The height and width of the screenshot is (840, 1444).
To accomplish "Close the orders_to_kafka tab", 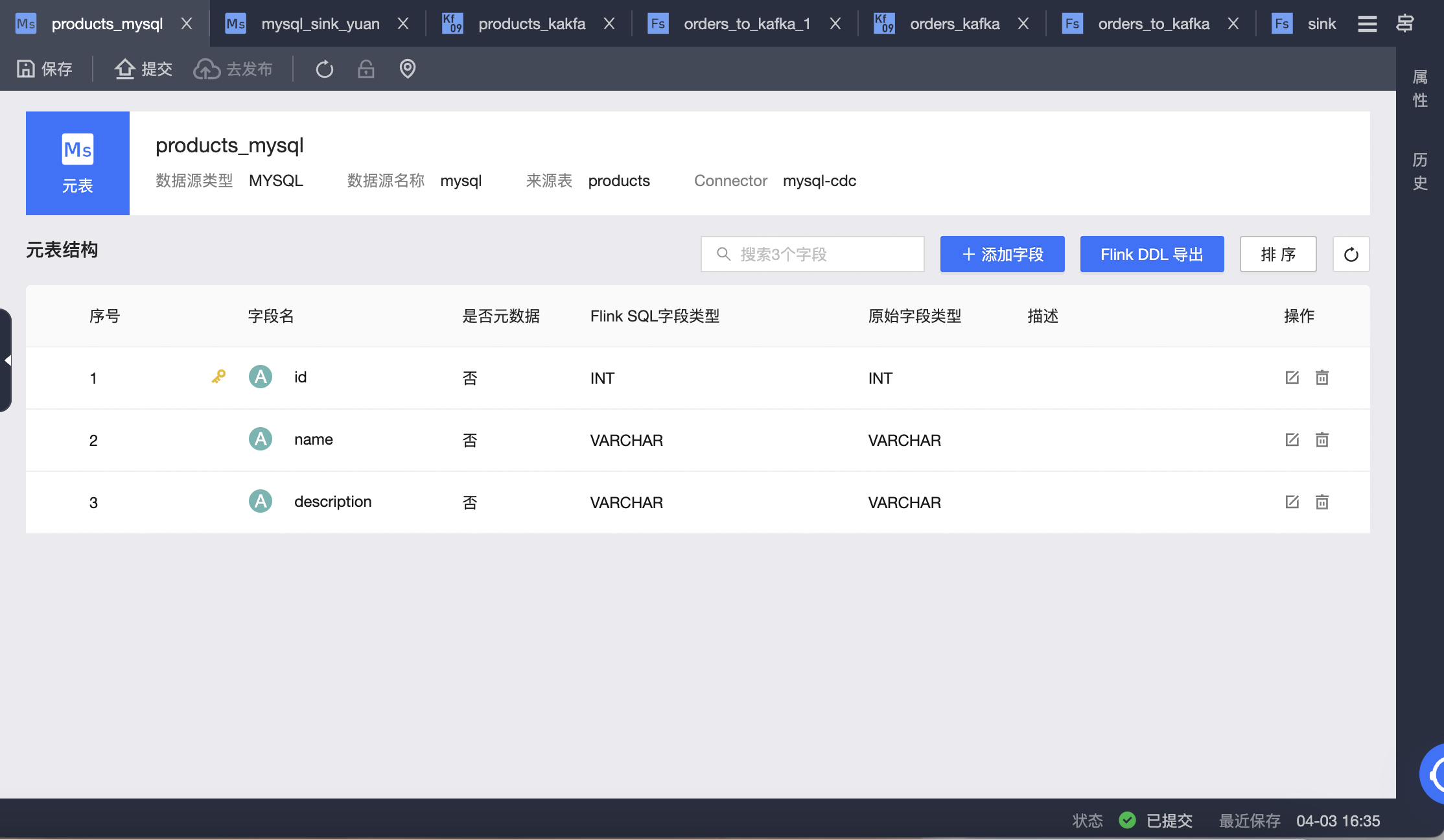I will [x=1233, y=24].
